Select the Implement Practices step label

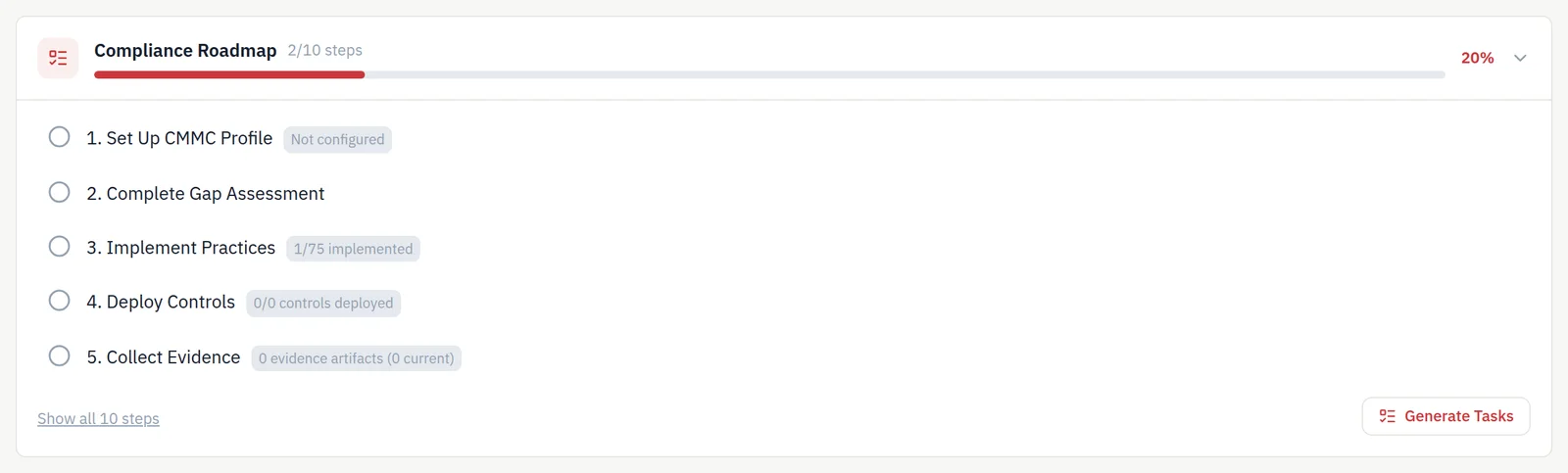tap(180, 248)
